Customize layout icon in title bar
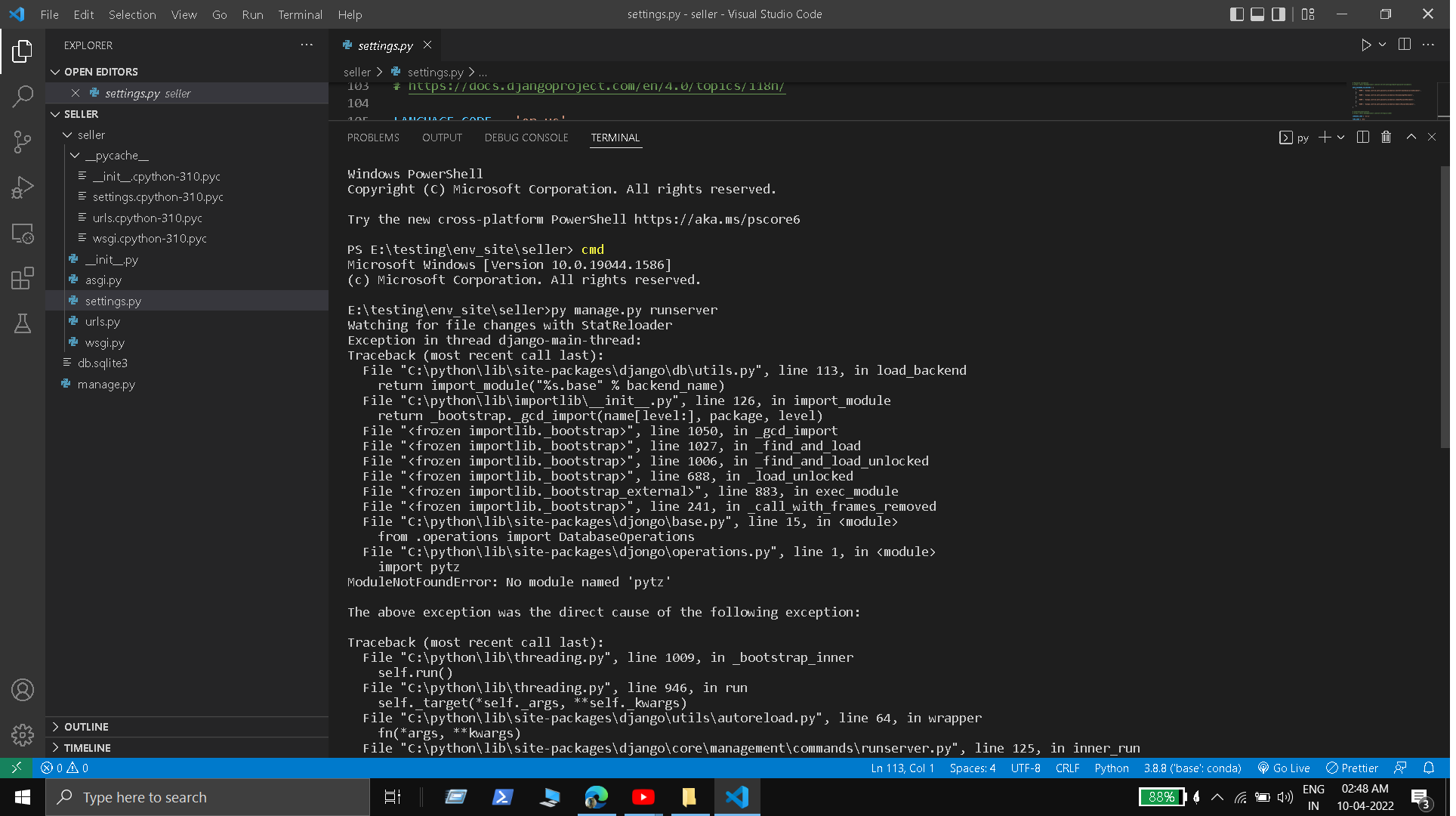Image resolution: width=1456 pixels, height=816 pixels. [x=1308, y=14]
